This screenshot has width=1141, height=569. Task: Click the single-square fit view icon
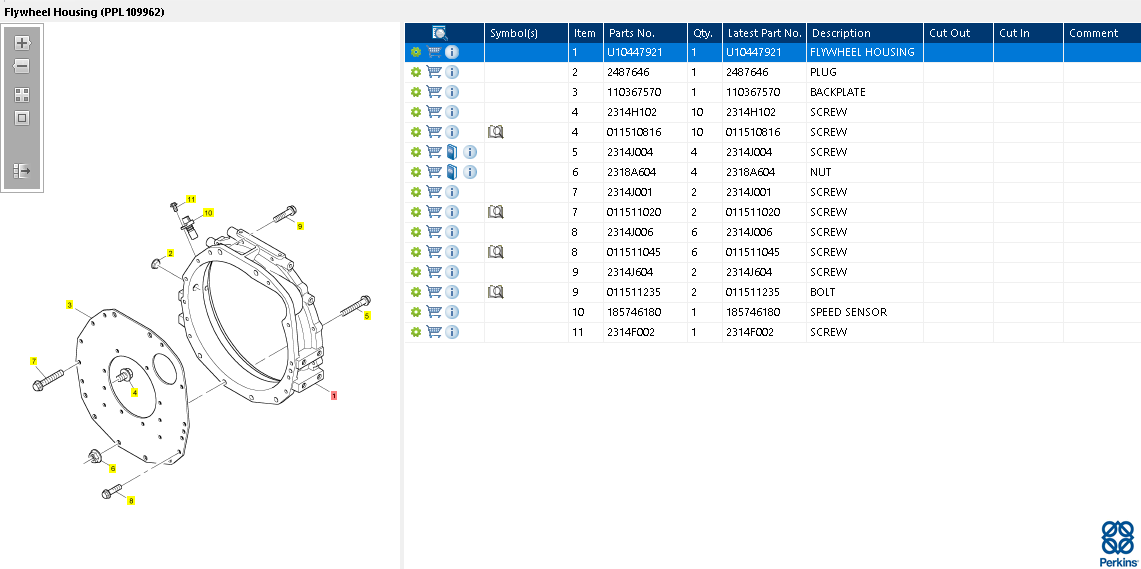22,118
